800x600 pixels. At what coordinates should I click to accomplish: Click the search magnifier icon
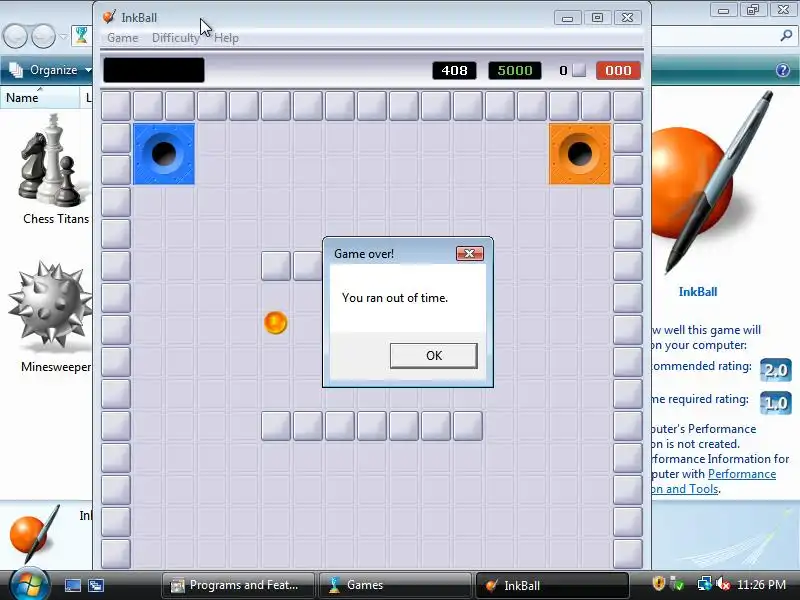click(786, 36)
